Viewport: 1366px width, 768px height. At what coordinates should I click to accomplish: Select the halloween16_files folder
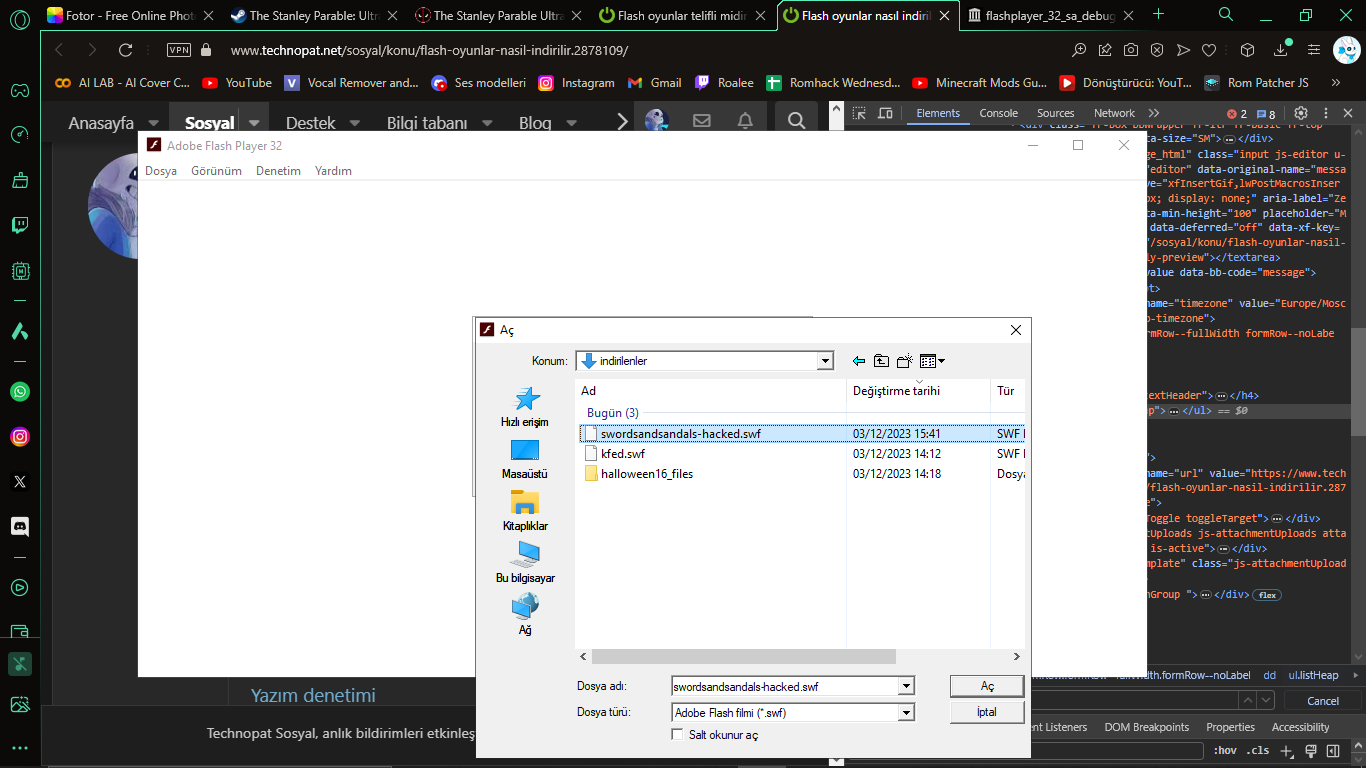pos(646,474)
